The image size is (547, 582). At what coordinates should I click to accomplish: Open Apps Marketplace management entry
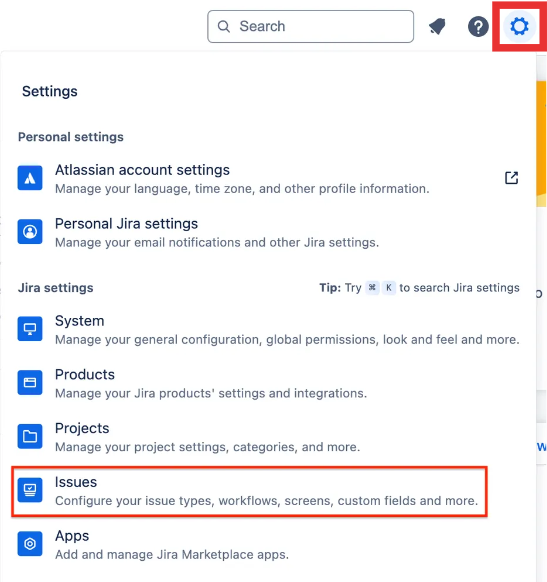click(x=268, y=545)
